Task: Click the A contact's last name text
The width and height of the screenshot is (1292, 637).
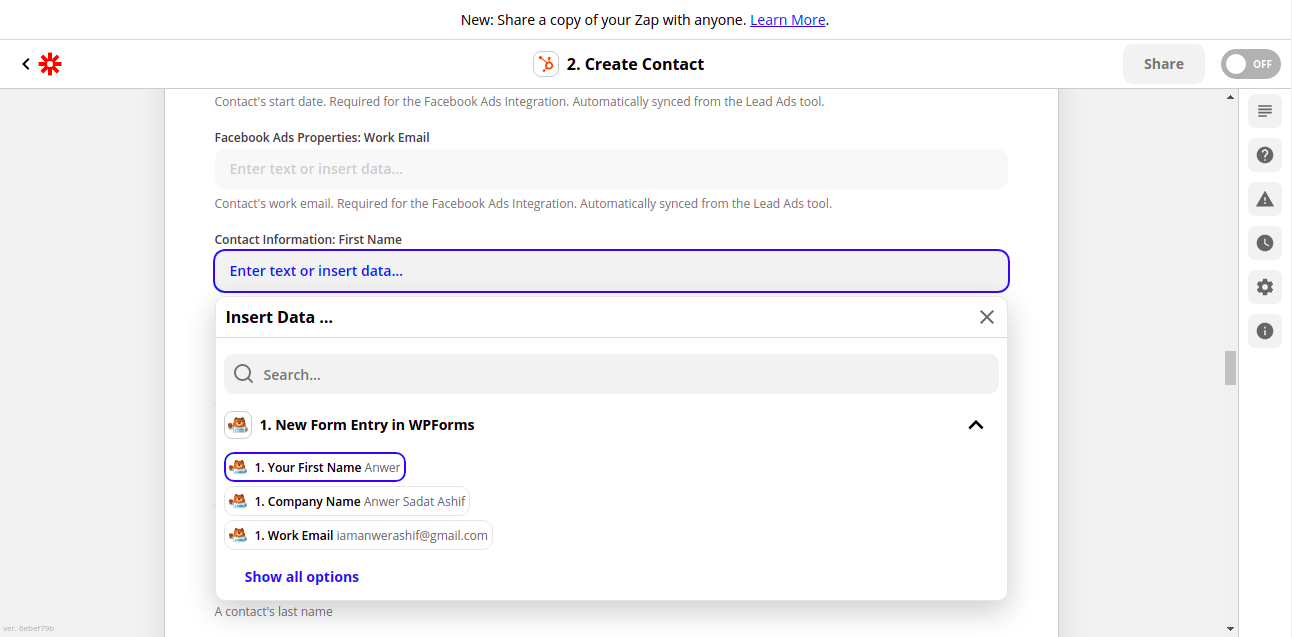Action: click(274, 611)
